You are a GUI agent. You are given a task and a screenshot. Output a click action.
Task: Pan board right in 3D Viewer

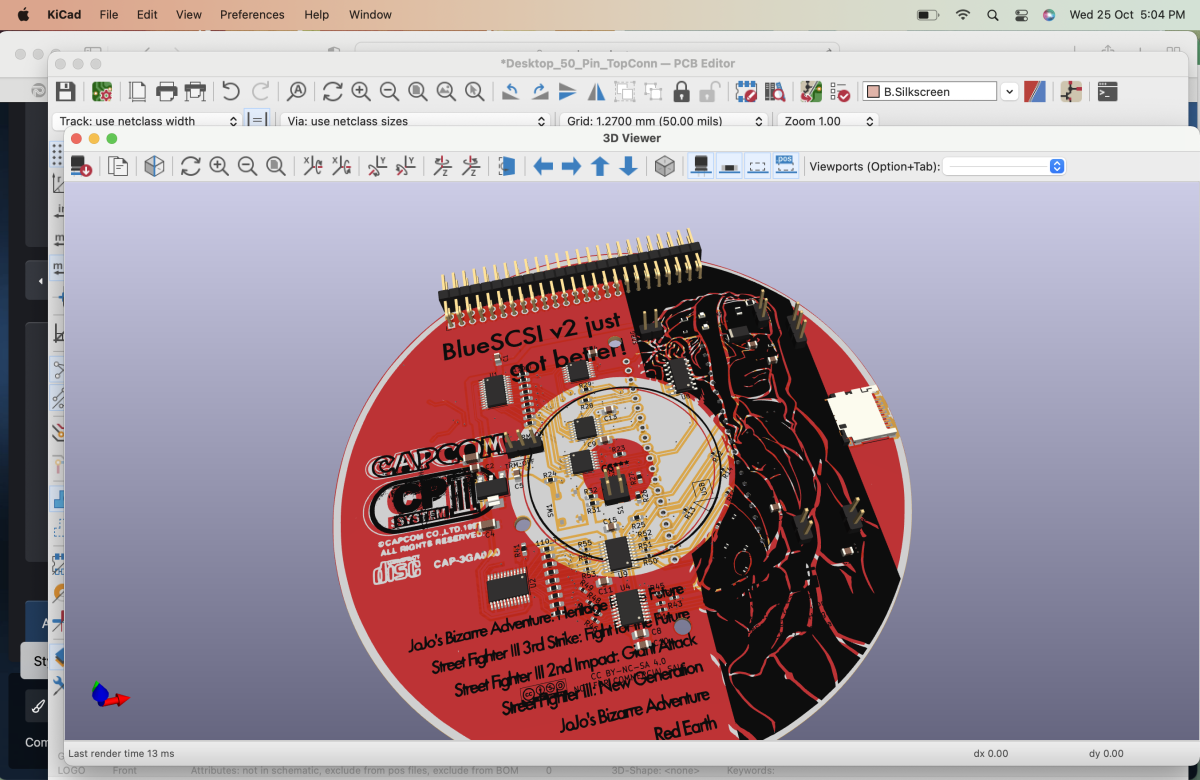pyautogui.click(x=571, y=167)
